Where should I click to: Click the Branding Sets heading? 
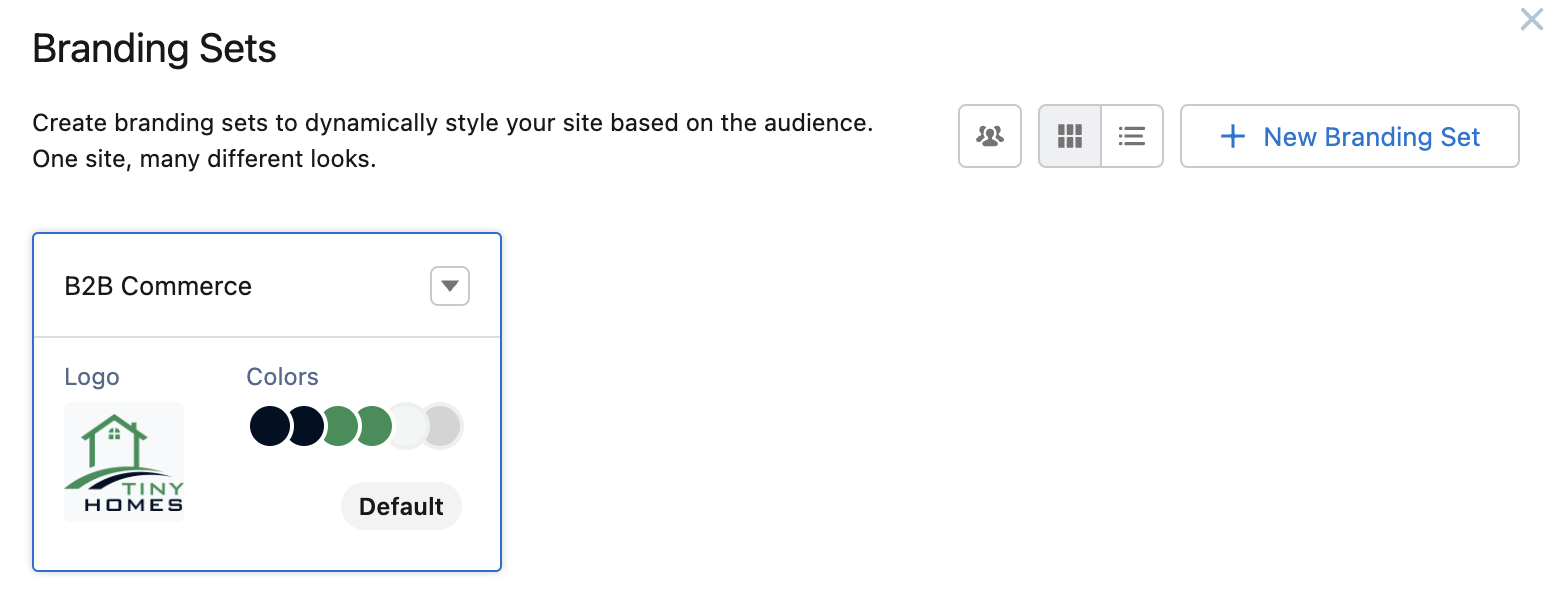pyautogui.click(x=155, y=48)
